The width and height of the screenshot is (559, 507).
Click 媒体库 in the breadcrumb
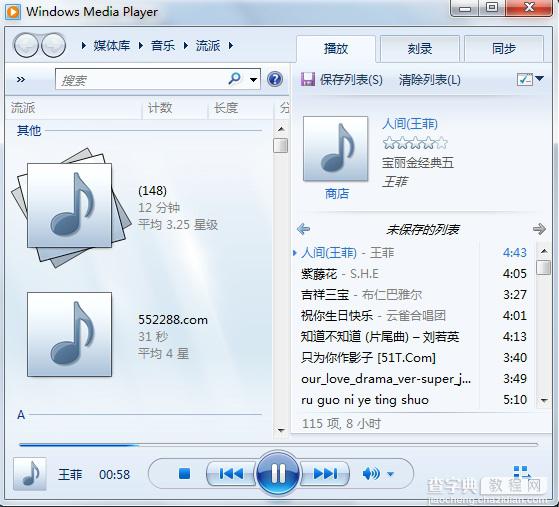coord(112,46)
